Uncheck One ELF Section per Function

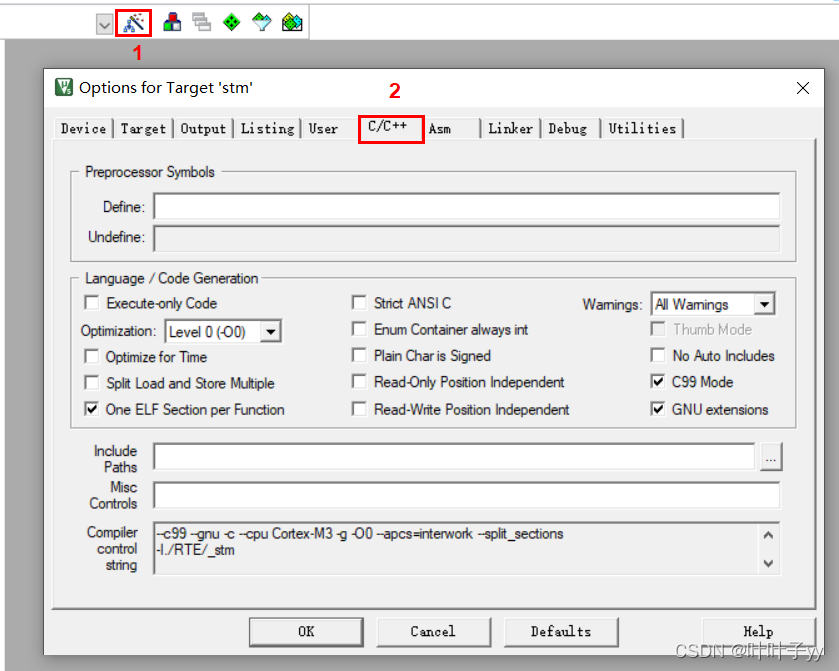(92, 409)
